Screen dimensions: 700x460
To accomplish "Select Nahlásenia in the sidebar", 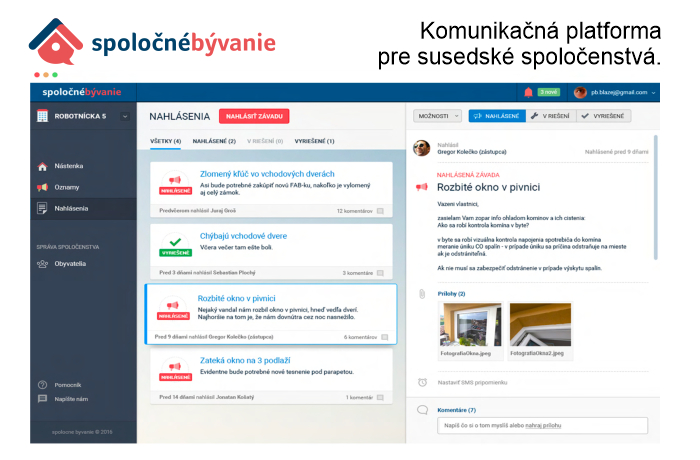I will 71,209.
